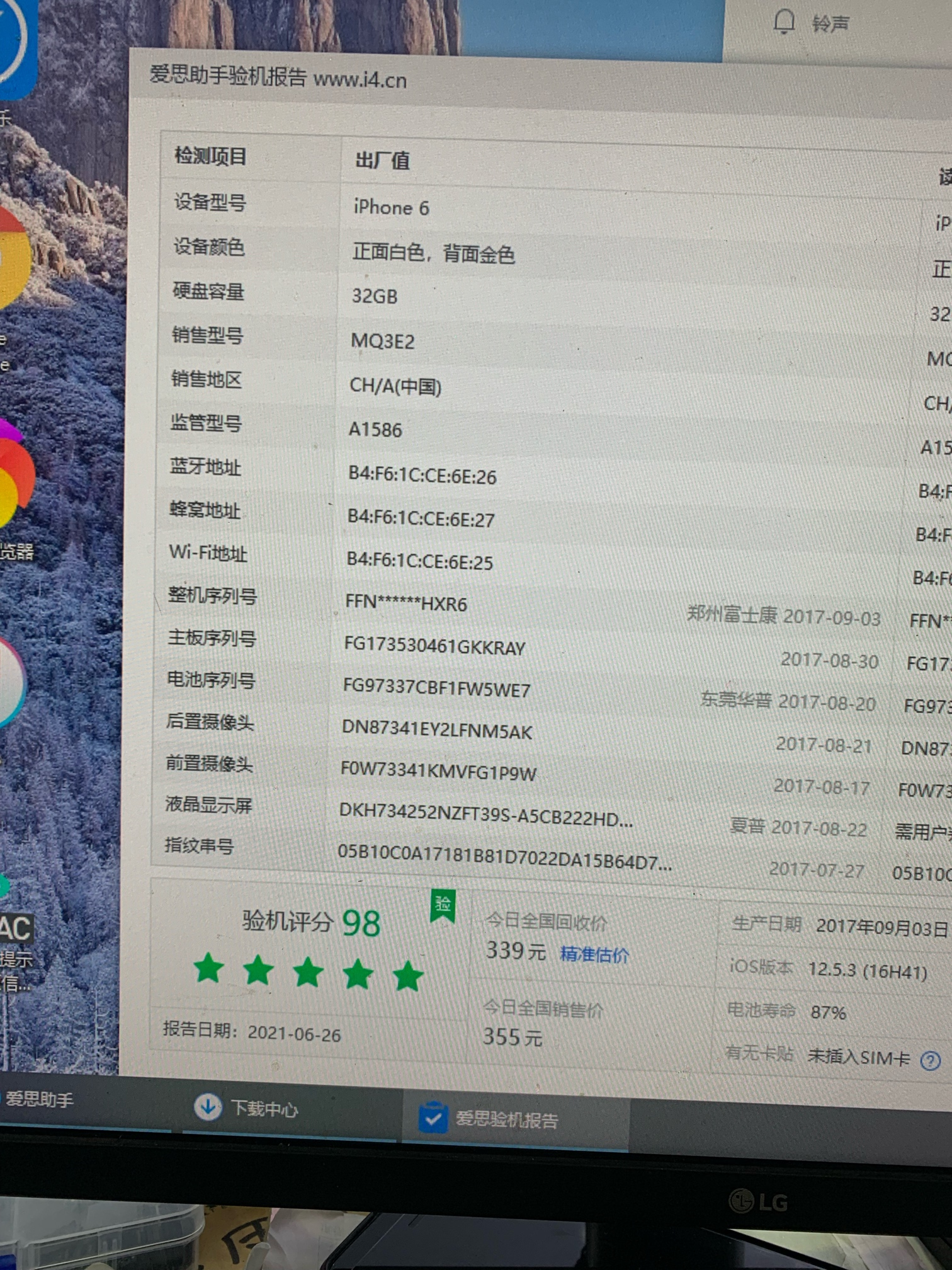Click the fifth green rating star
Screen dimensions: 952x1270
[408, 975]
